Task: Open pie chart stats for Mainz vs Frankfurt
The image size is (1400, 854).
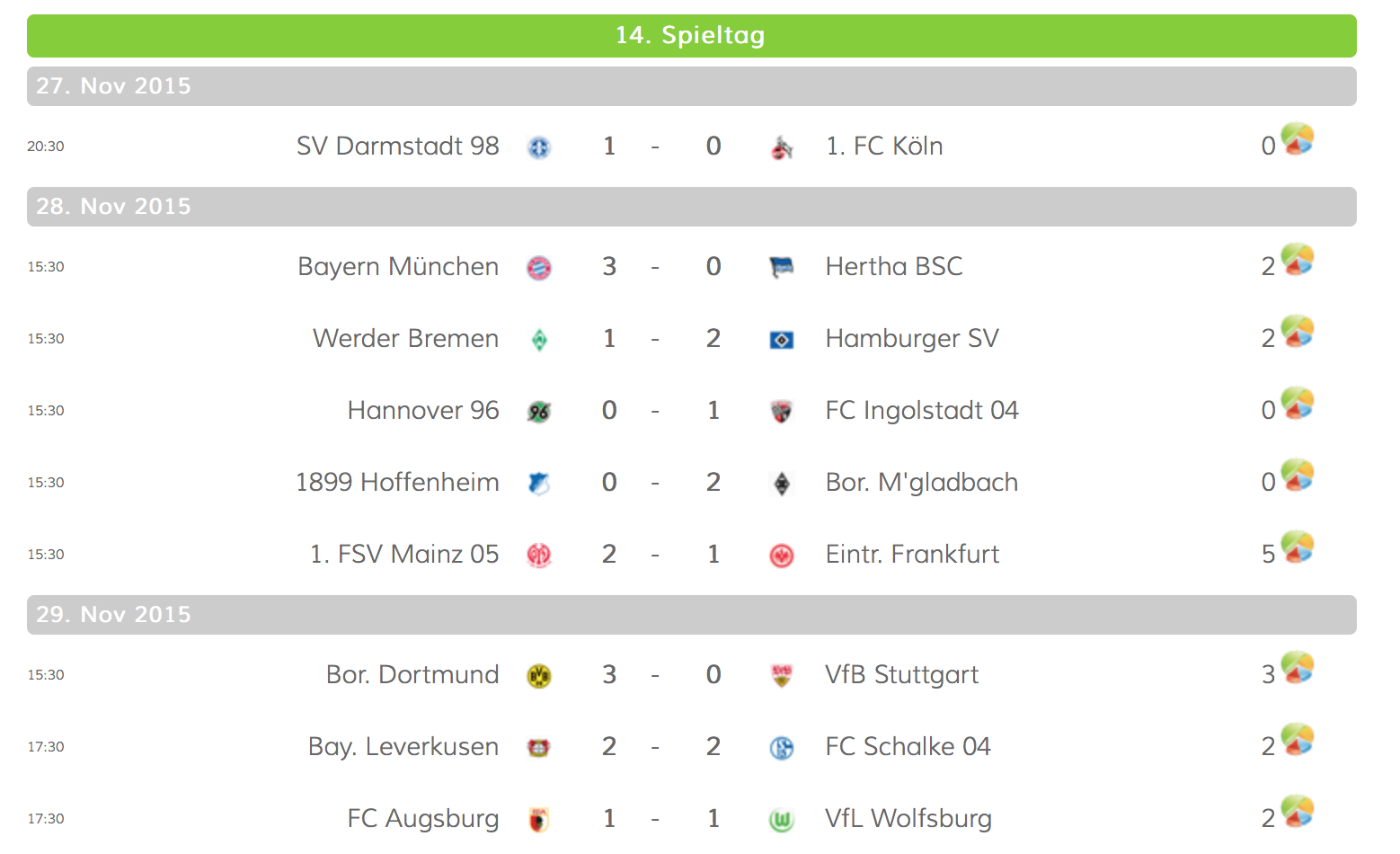Action: [x=1297, y=547]
